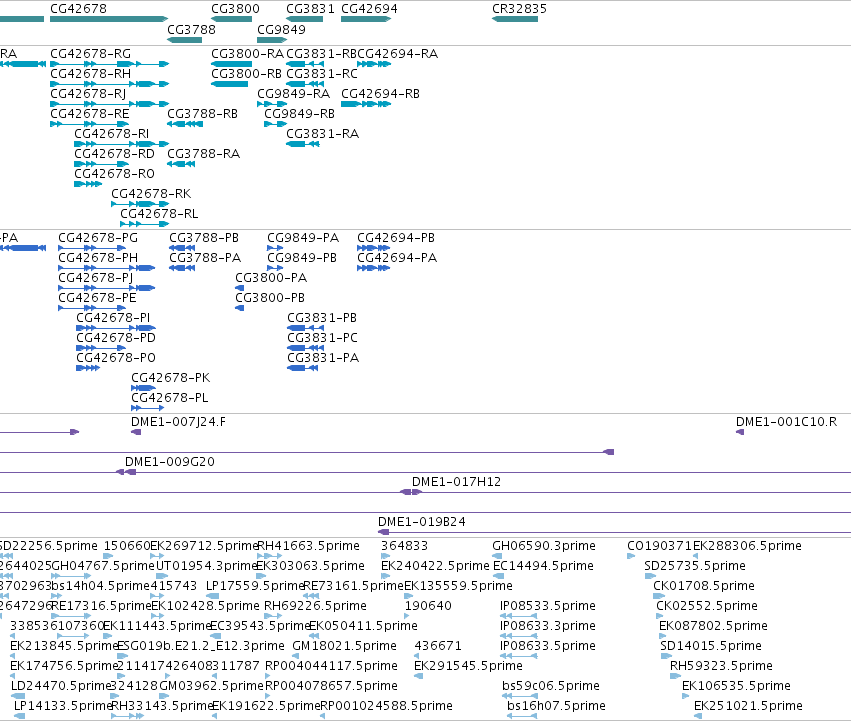
Task: Select protein CG42678-PO
Action: [88, 368]
